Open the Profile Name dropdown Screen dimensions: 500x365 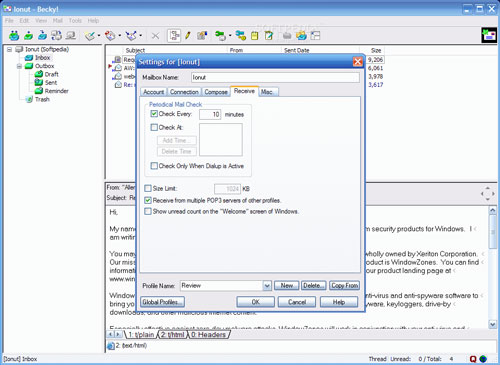pos(267,286)
